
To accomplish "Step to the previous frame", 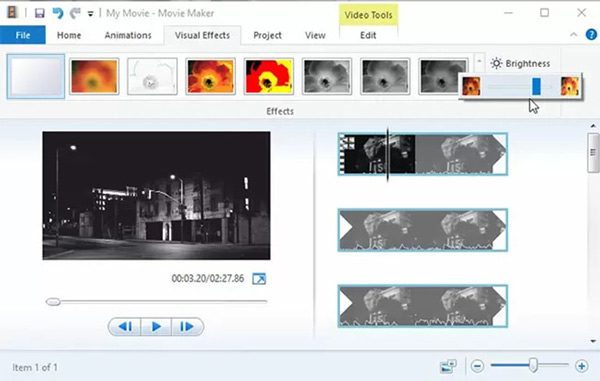I will (x=125, y=327).
